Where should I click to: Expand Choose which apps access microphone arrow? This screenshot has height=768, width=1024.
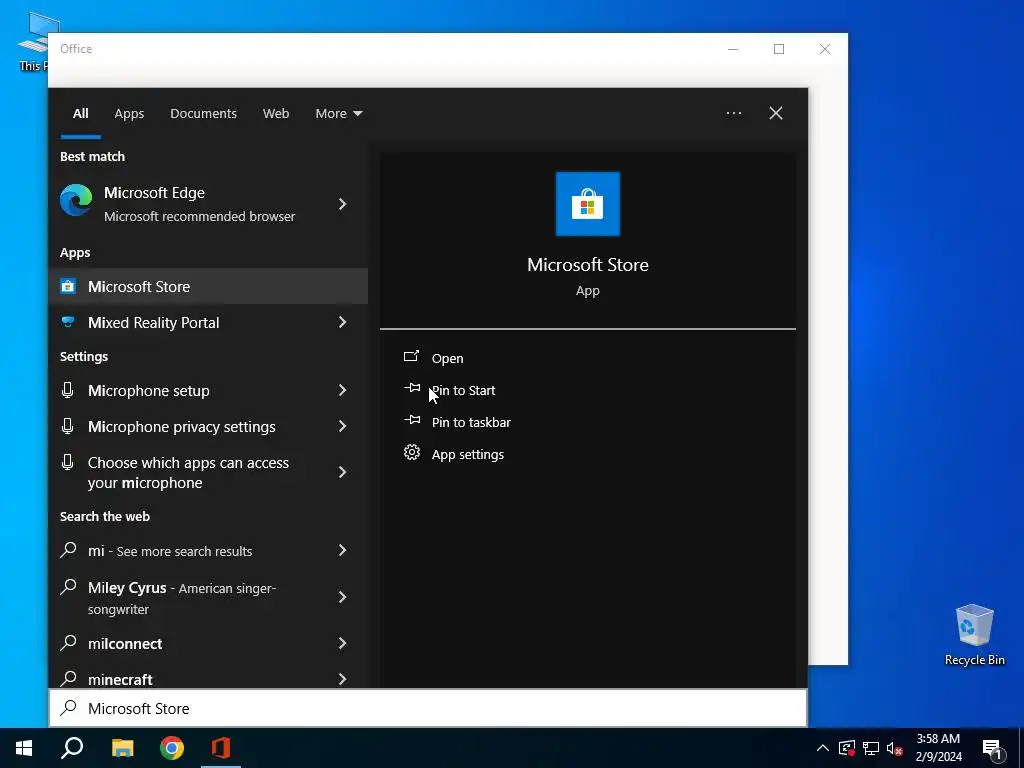(x=343, y=472)
